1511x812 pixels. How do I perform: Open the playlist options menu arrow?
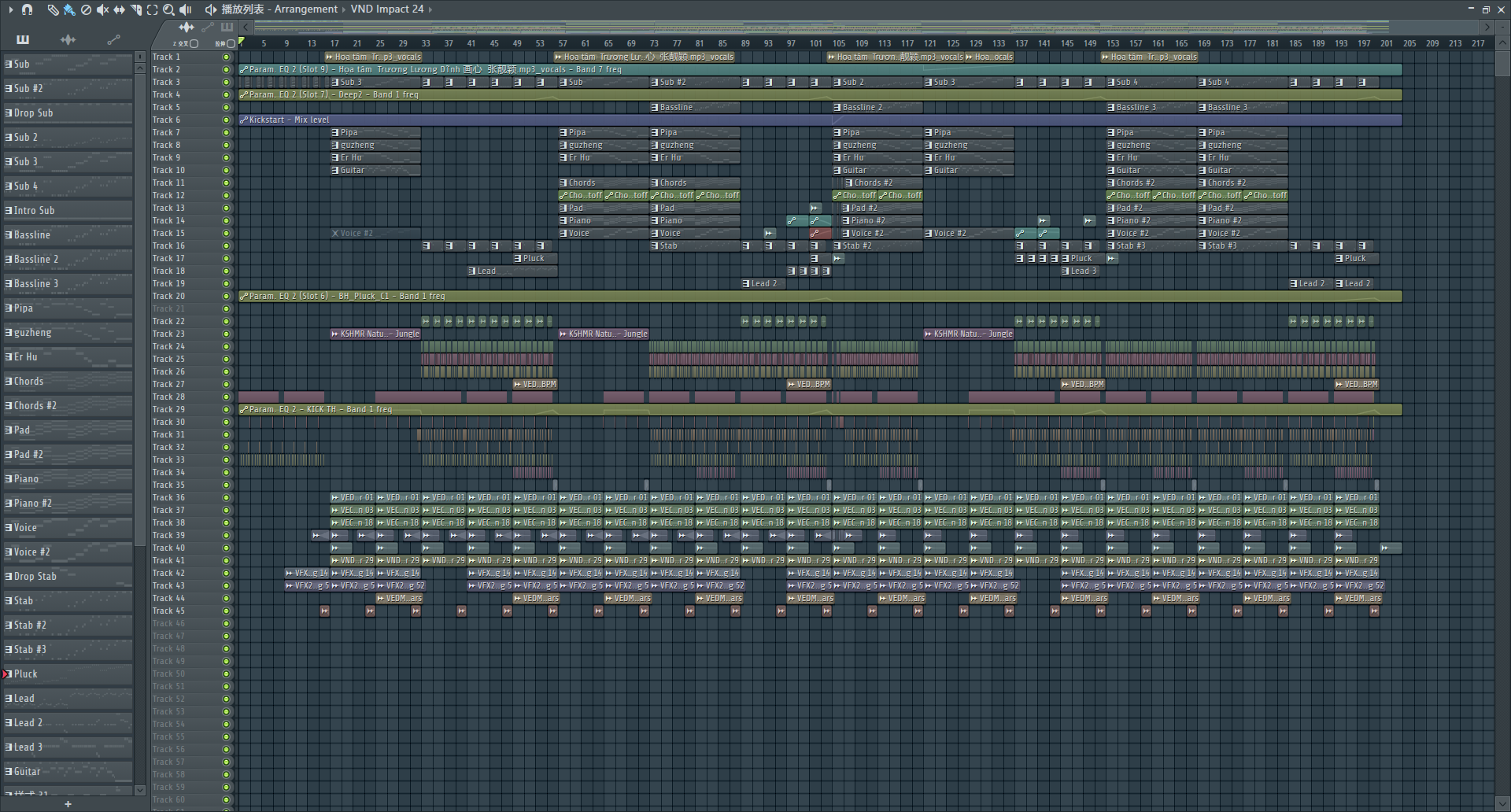tap(10, 9)
